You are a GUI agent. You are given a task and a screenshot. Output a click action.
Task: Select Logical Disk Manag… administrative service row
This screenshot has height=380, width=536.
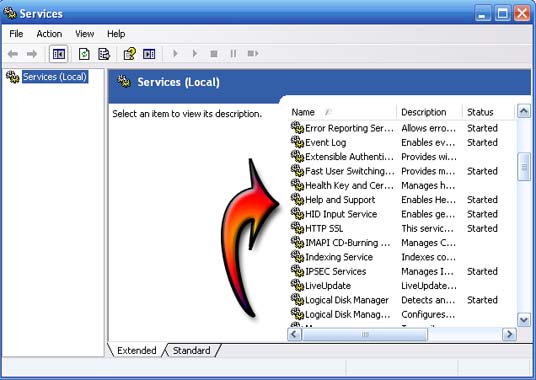[402, 314]
